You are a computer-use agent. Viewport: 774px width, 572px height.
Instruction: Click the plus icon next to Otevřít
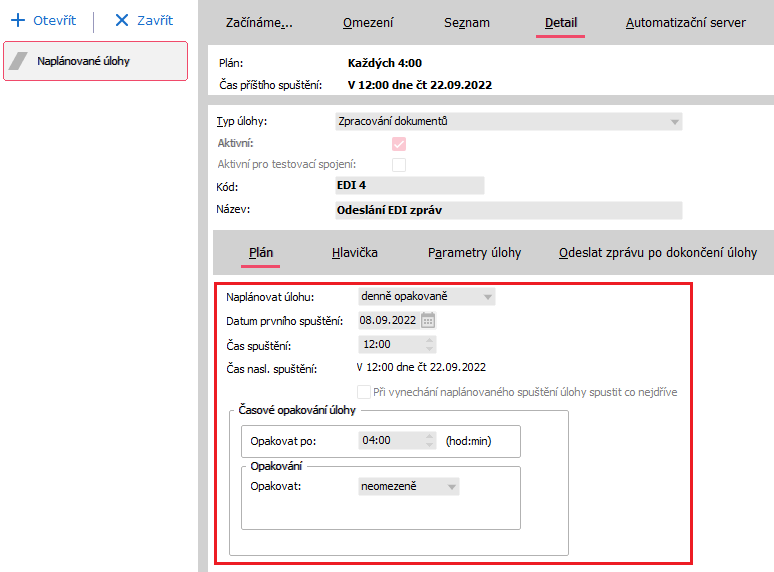pos(17,21)
